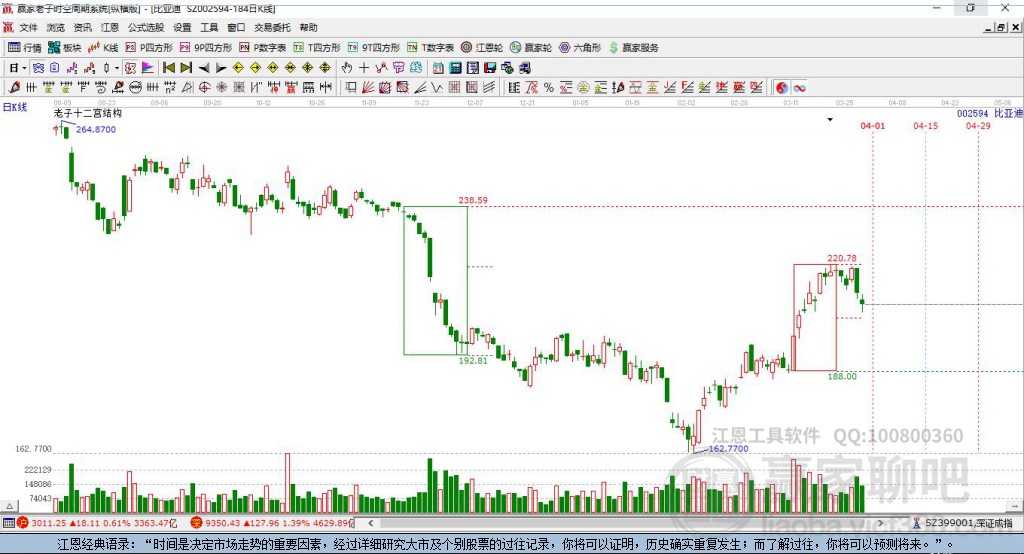Collapse volume panel with up-triangle button
The width and height of the screenshot is (1024, 554).
pyautogui.click(x=10, y=506)
